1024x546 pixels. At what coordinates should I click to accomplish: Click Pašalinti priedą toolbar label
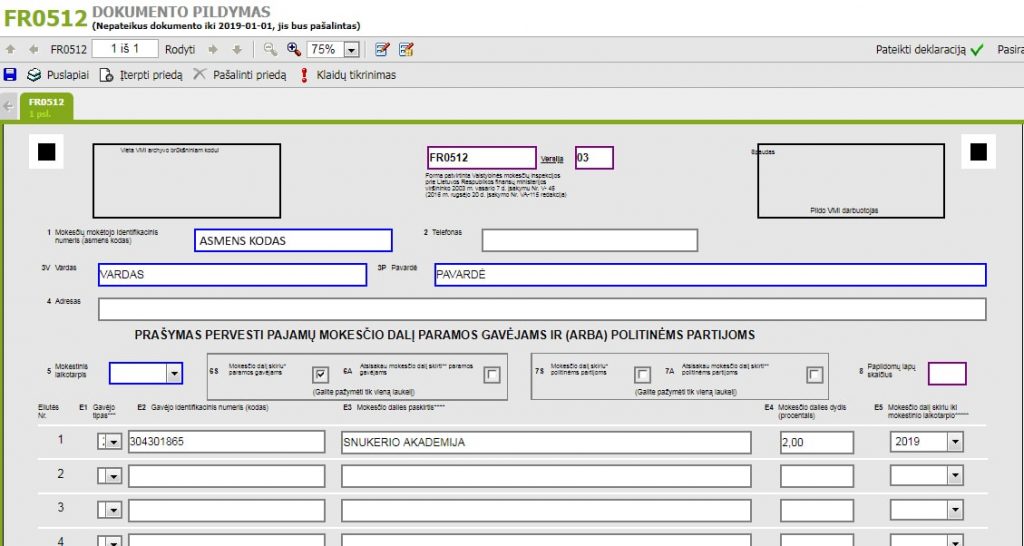coord(249,75)
